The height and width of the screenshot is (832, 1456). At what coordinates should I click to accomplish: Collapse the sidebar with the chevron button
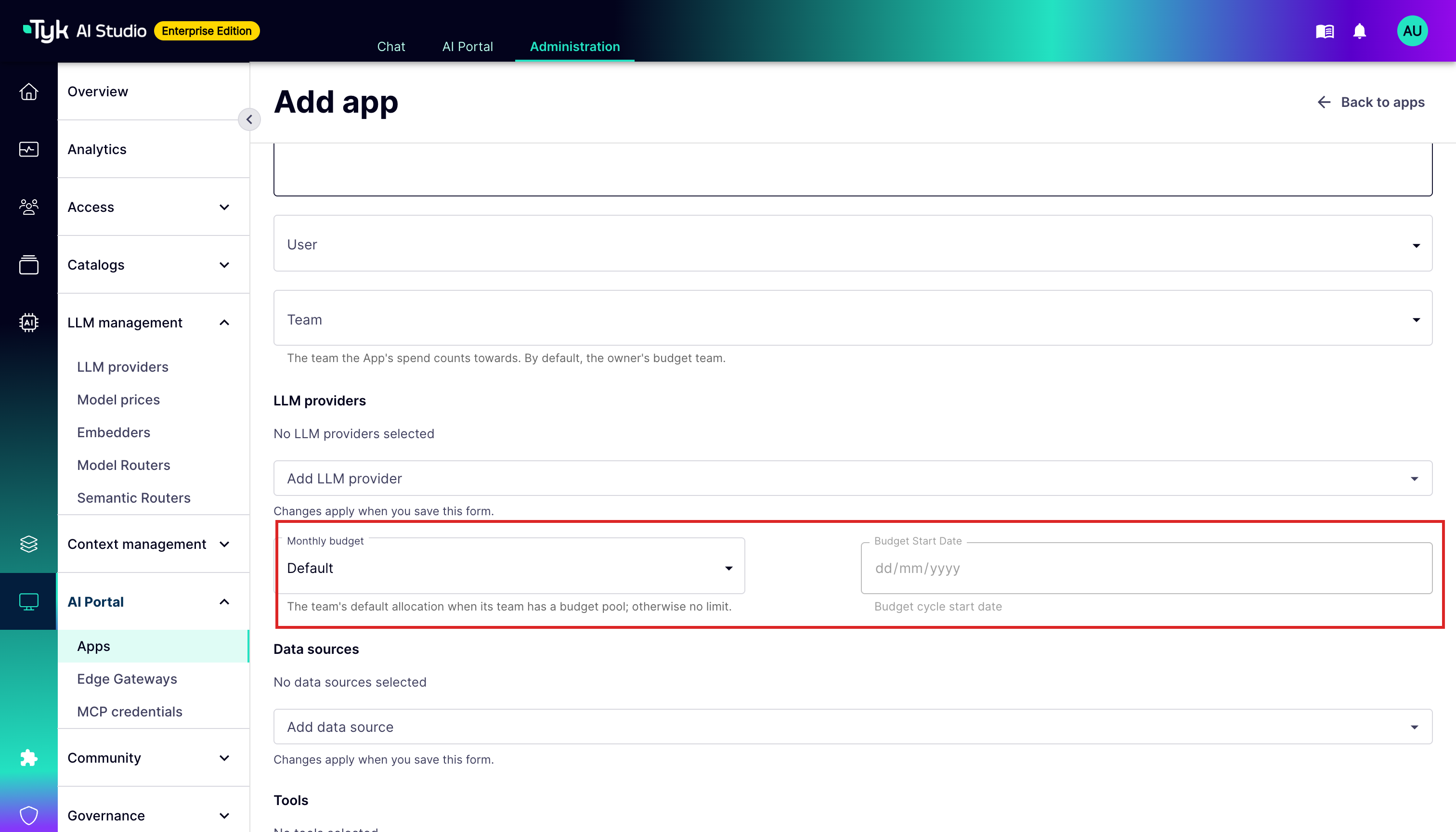coord(249,119)
